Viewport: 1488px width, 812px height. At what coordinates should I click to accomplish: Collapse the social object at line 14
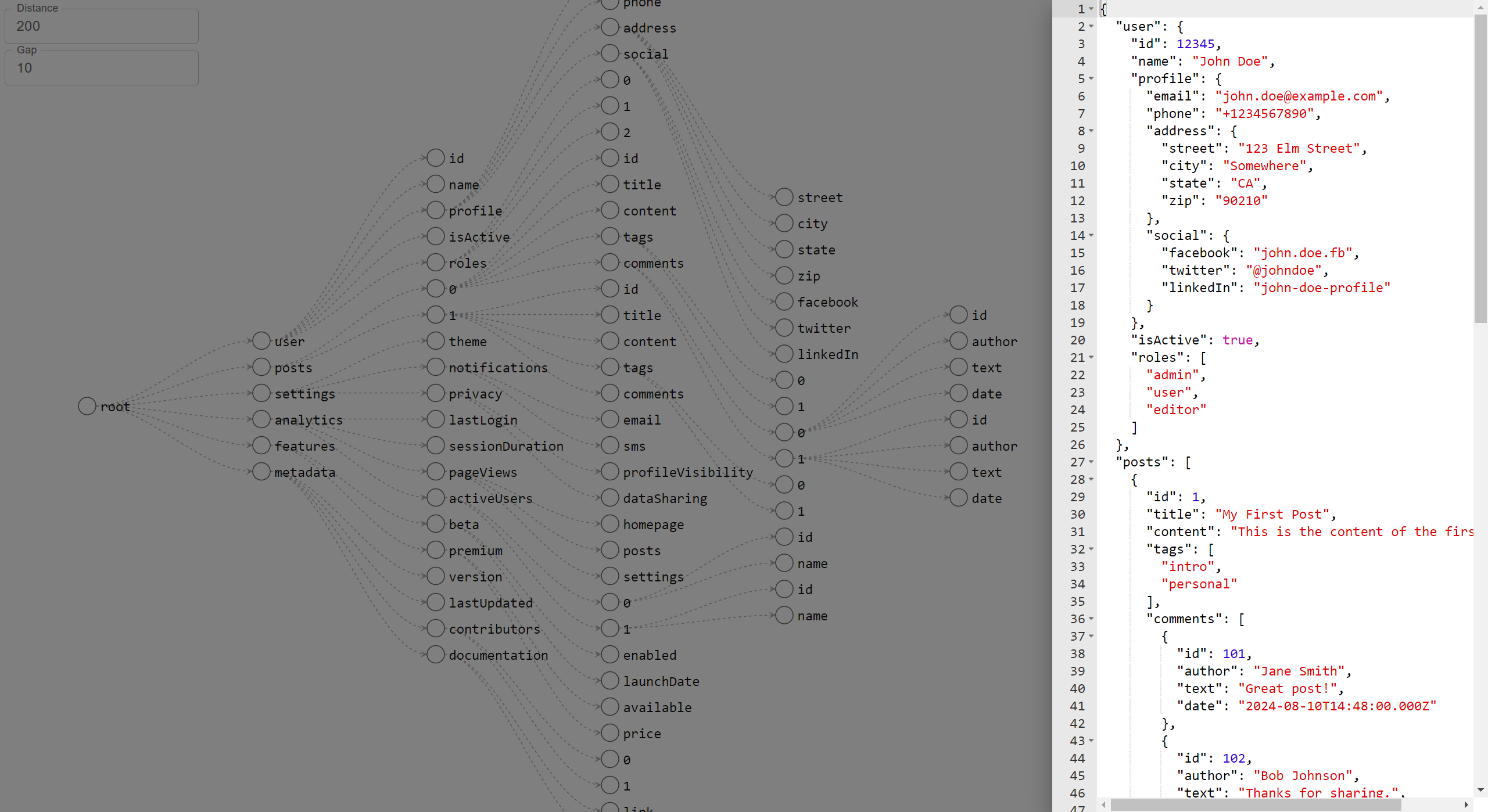pyautogui.click(x=1091, y=236)
